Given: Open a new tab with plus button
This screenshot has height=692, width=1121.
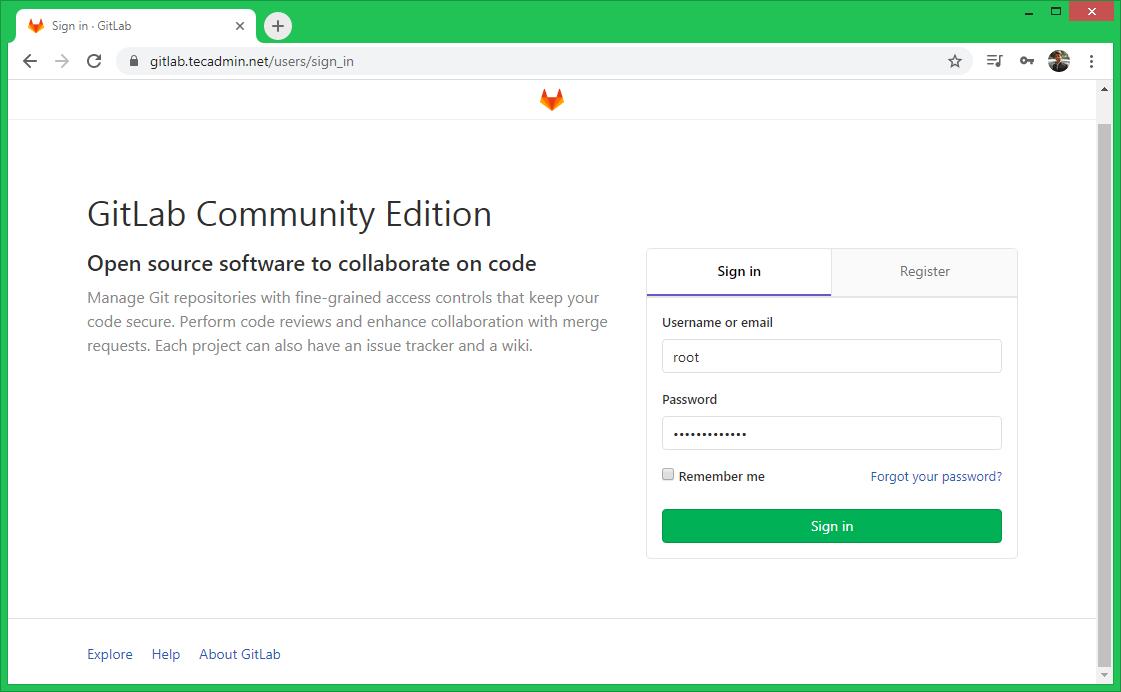Looking at the screenshot, I should [x=278, y=26].
